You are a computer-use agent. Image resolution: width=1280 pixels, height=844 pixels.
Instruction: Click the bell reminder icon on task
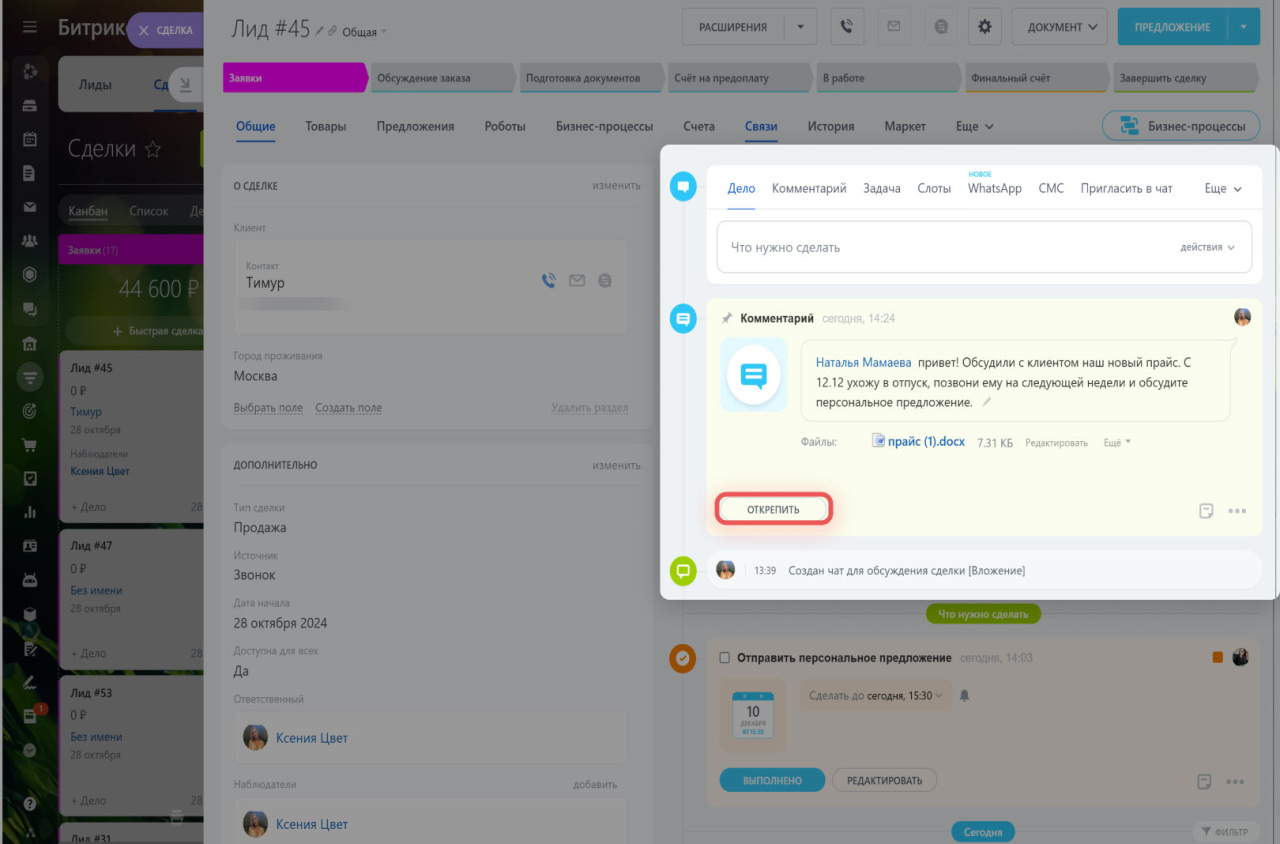[x=964, y=696]
